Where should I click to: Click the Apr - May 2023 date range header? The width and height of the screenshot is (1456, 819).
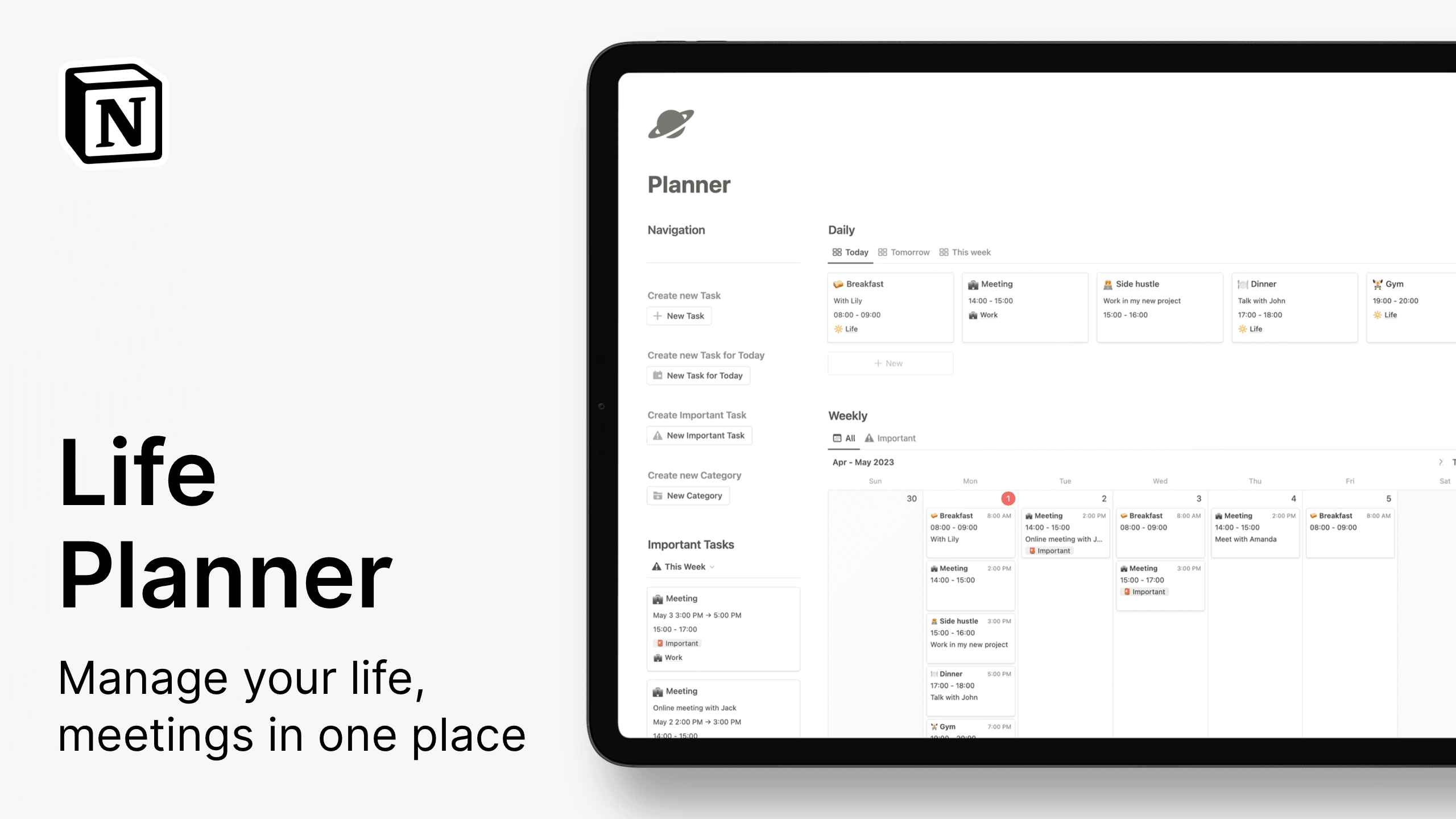(x=862, y=461)
